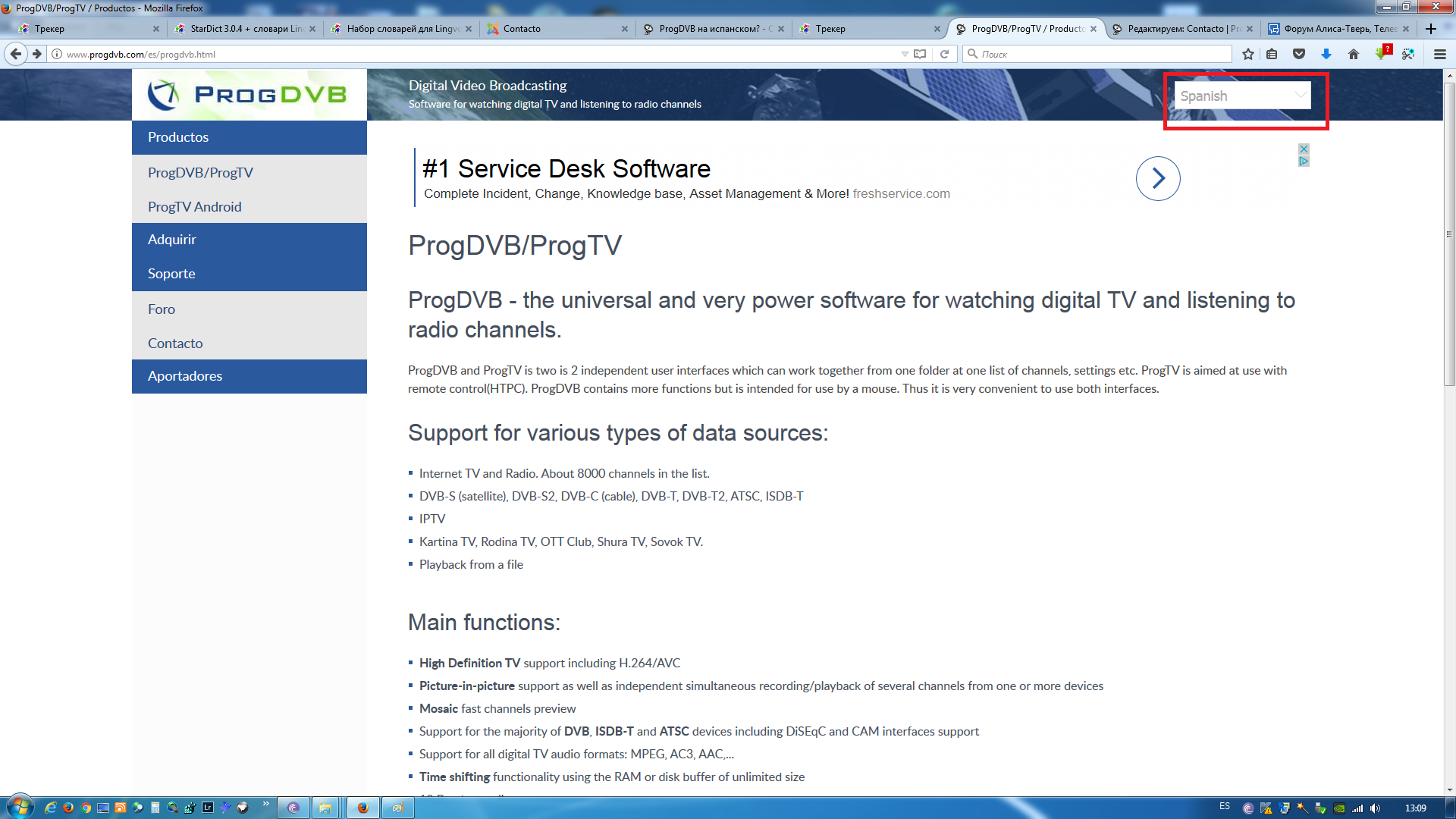The image size is (1456, 819).
Task: Go to the home page icon
Action: click(x=1354, y=54)
